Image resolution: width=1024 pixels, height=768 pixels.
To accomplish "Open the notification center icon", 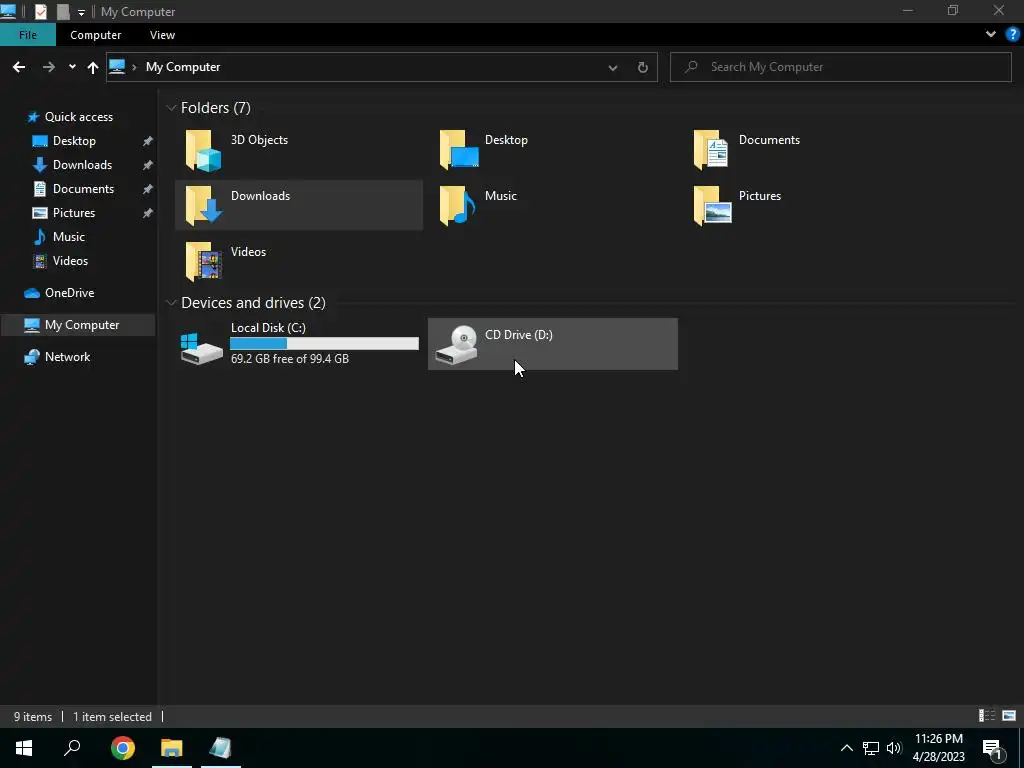I will pyautogui.click(x=993, y=748).
